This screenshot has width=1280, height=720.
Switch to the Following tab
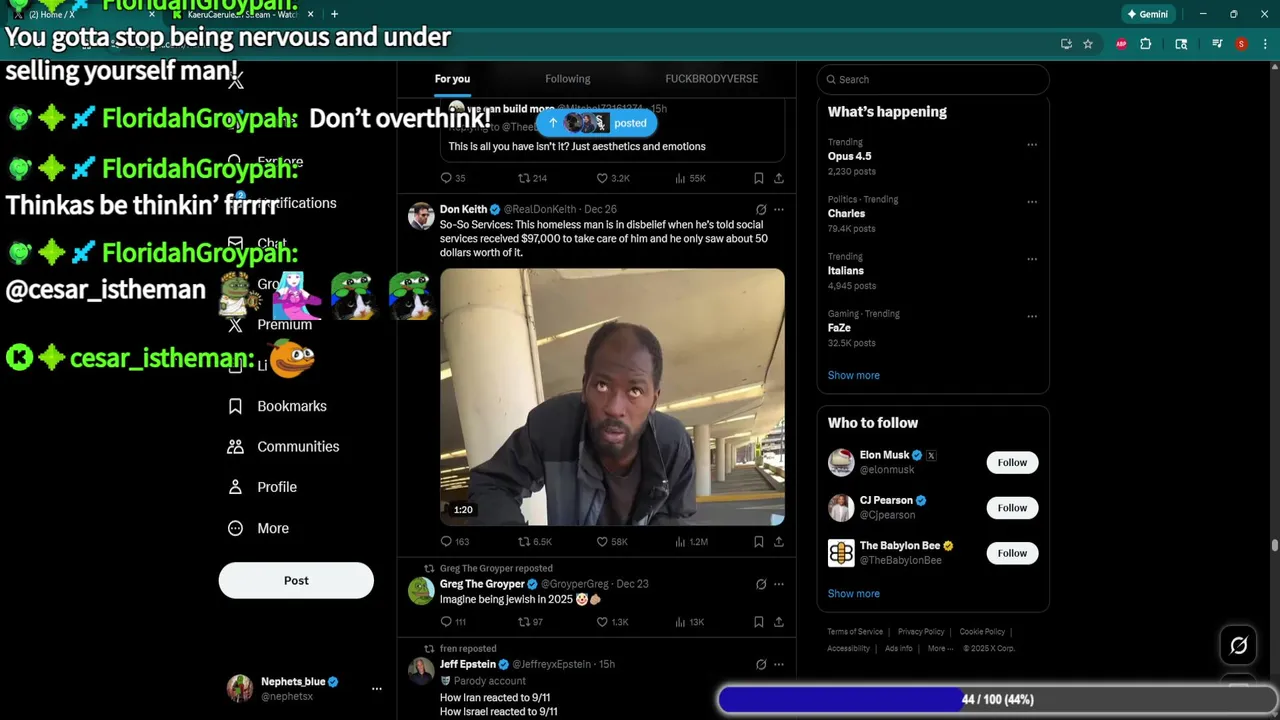tap(568, 79)
